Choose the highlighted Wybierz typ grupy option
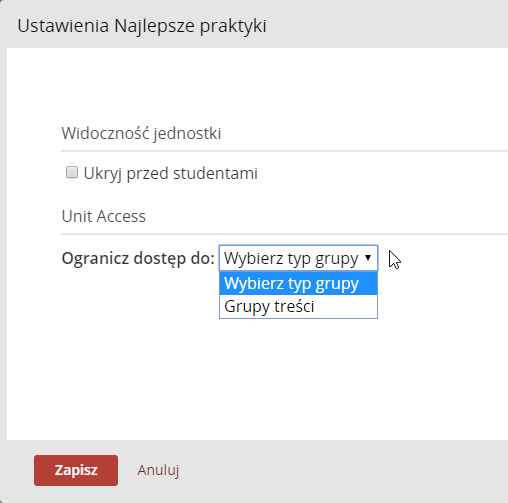Viewport: 508px width, 503px height. click(298, 283)
